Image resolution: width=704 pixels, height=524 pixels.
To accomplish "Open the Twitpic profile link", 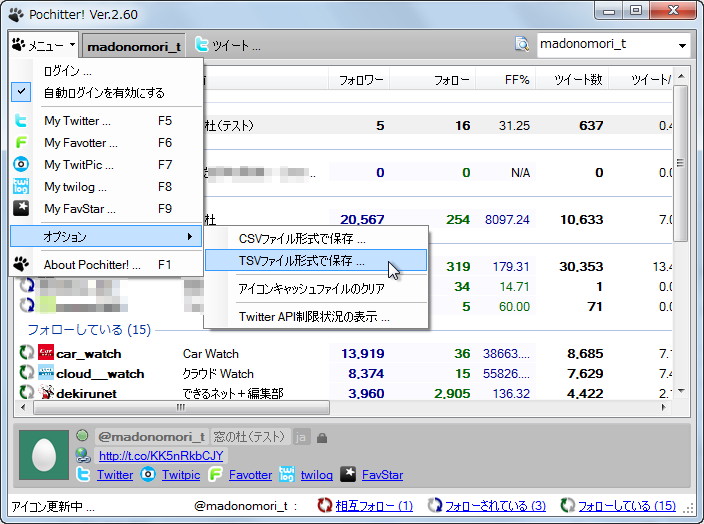I will [181, 475].
